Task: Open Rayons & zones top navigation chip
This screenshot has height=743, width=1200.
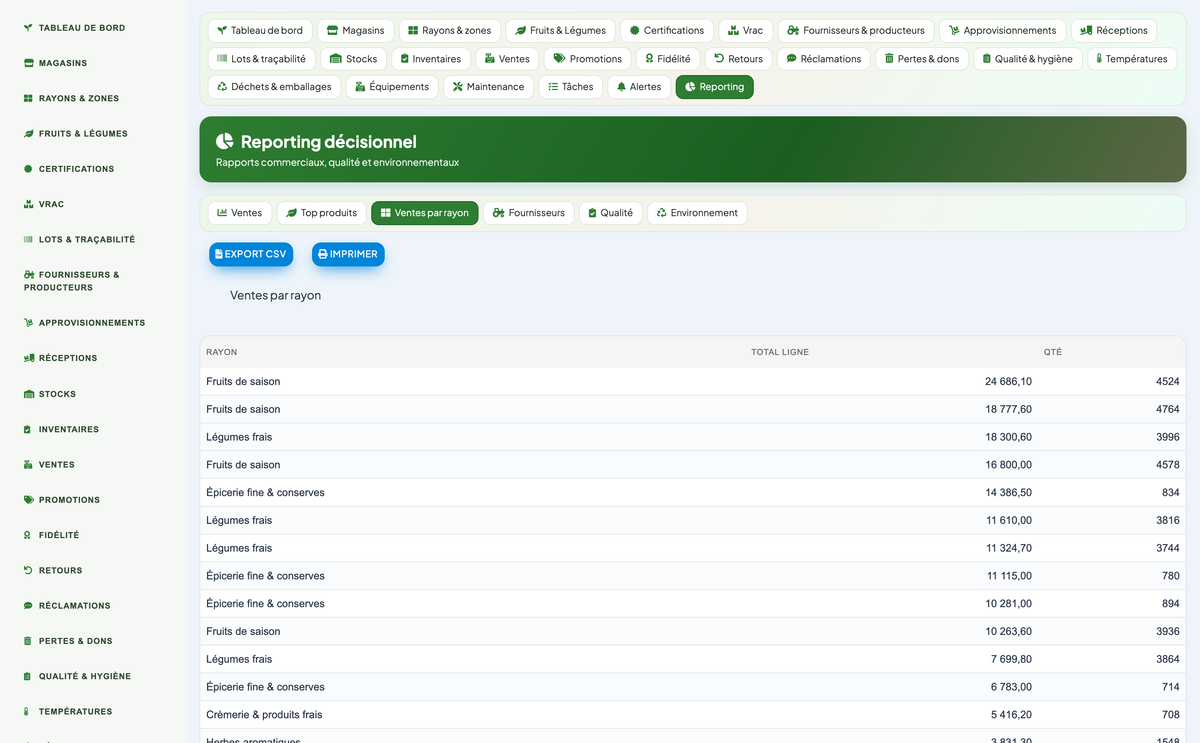Action: (x=450, y=31)
